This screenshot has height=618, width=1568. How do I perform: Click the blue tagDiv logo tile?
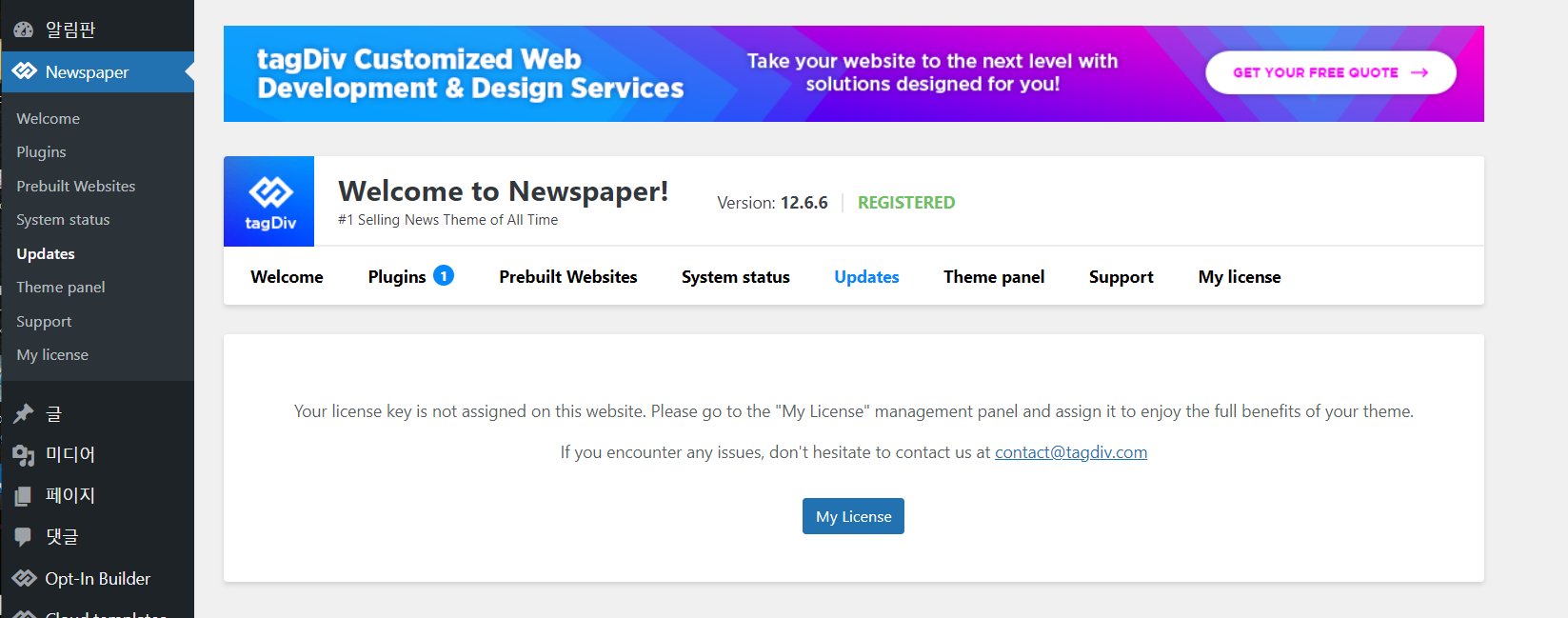click(x=269, y=201)
